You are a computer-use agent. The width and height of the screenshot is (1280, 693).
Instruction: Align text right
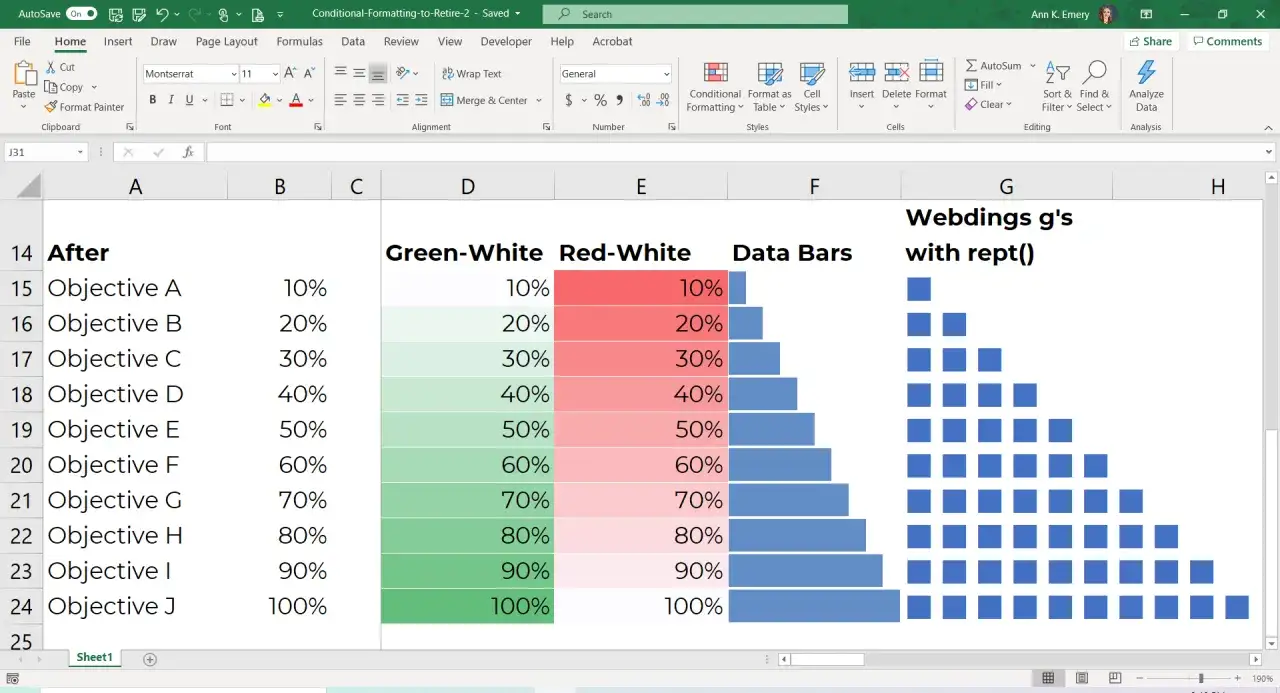[378, 100]
